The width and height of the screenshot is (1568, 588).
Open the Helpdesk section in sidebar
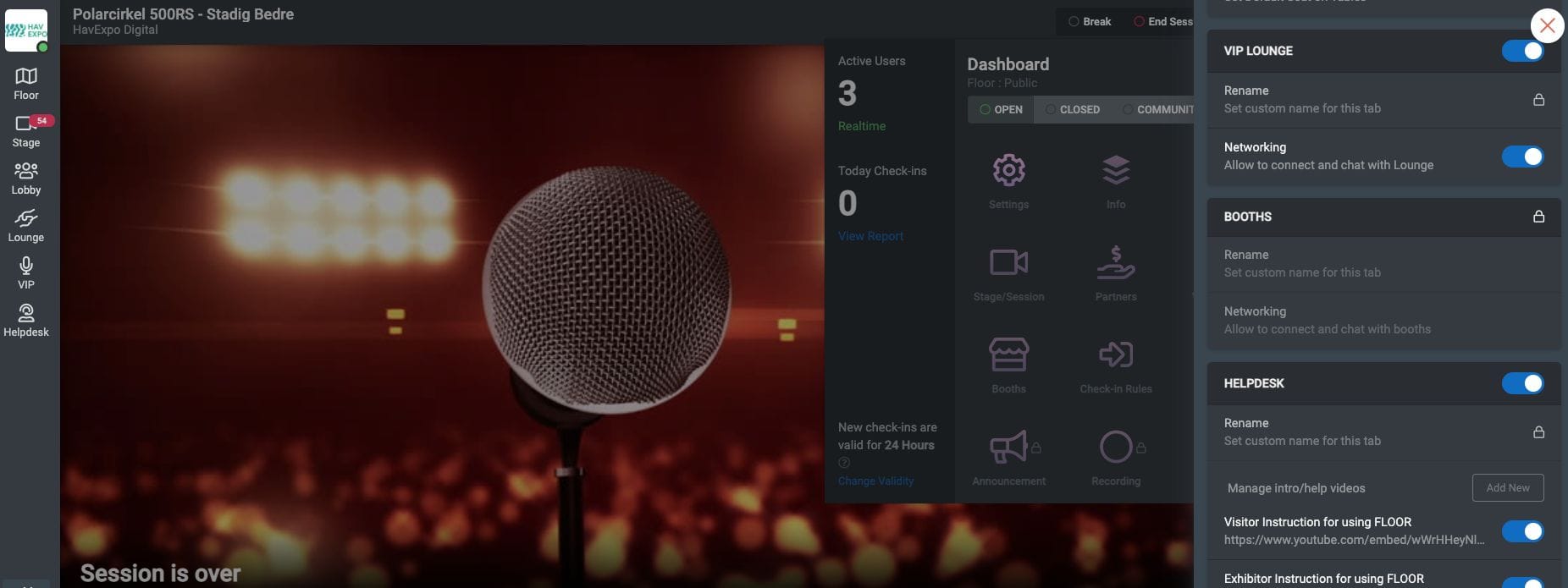pos(26,321)
